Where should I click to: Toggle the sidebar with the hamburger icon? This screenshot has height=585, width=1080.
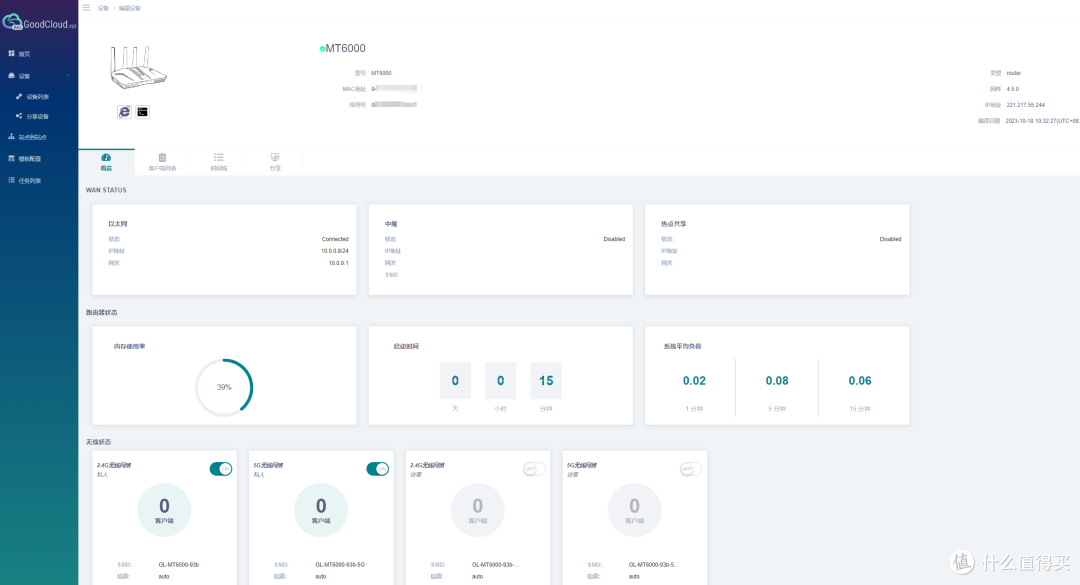(86, 8)
